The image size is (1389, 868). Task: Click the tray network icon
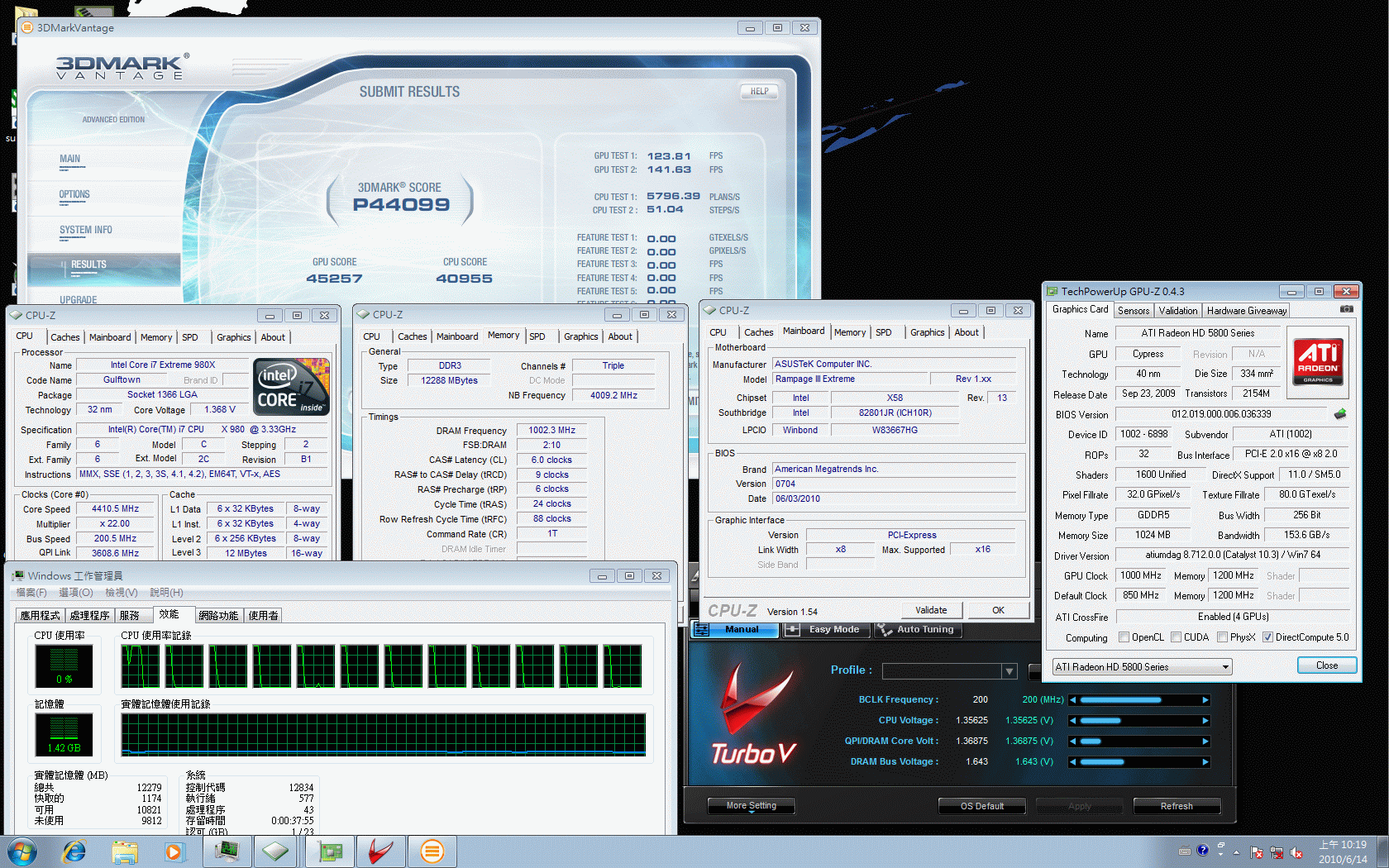coord(1277,852)
